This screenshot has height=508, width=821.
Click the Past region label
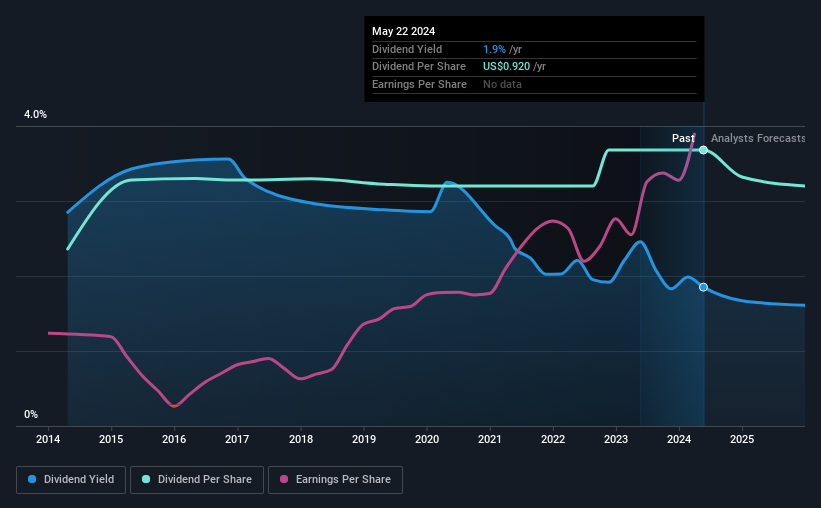[683, 138]
